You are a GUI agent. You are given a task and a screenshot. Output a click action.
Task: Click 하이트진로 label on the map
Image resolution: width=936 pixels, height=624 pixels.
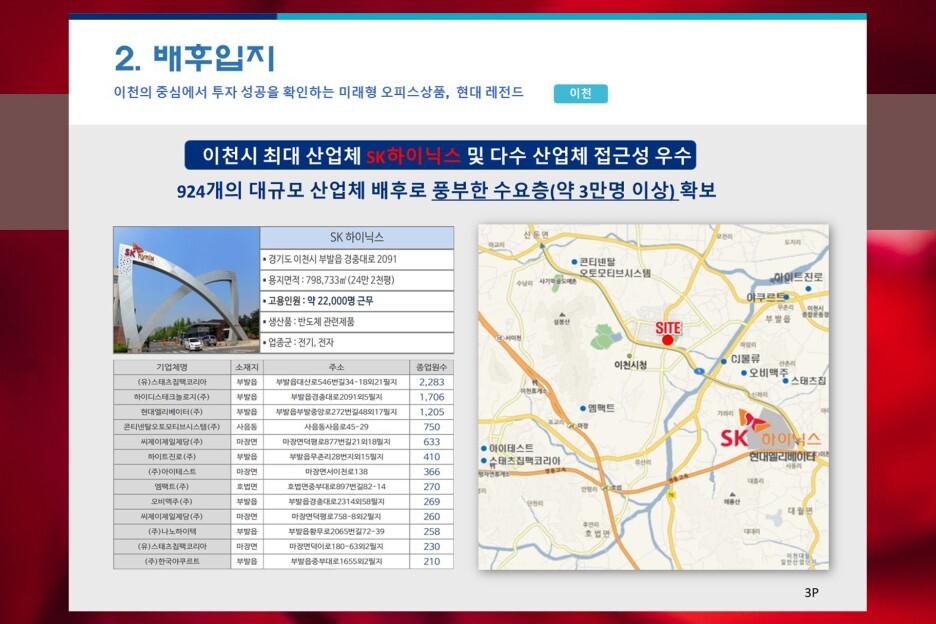(798, 277)
